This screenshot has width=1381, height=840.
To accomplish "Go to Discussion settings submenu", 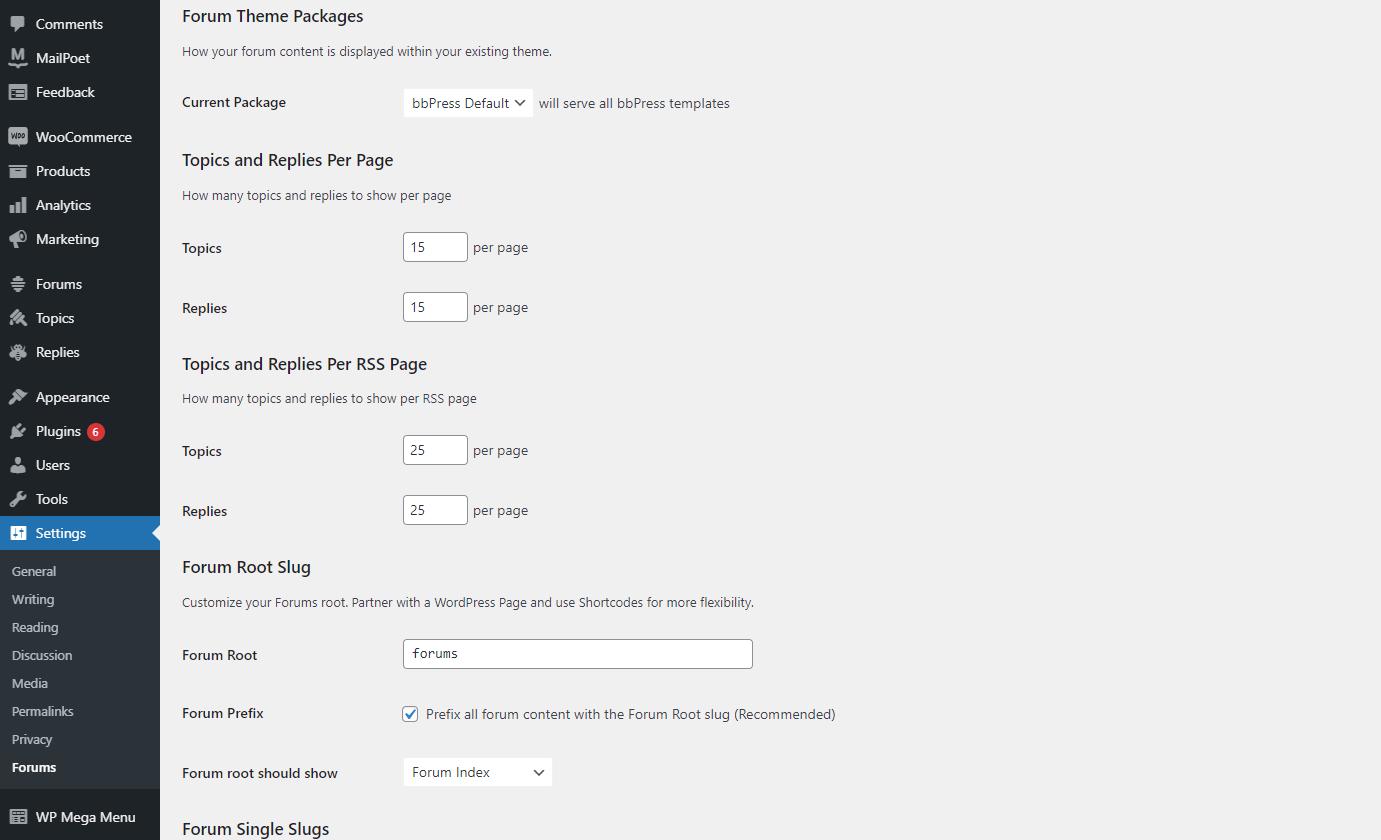I will click(x=42, y=655).
